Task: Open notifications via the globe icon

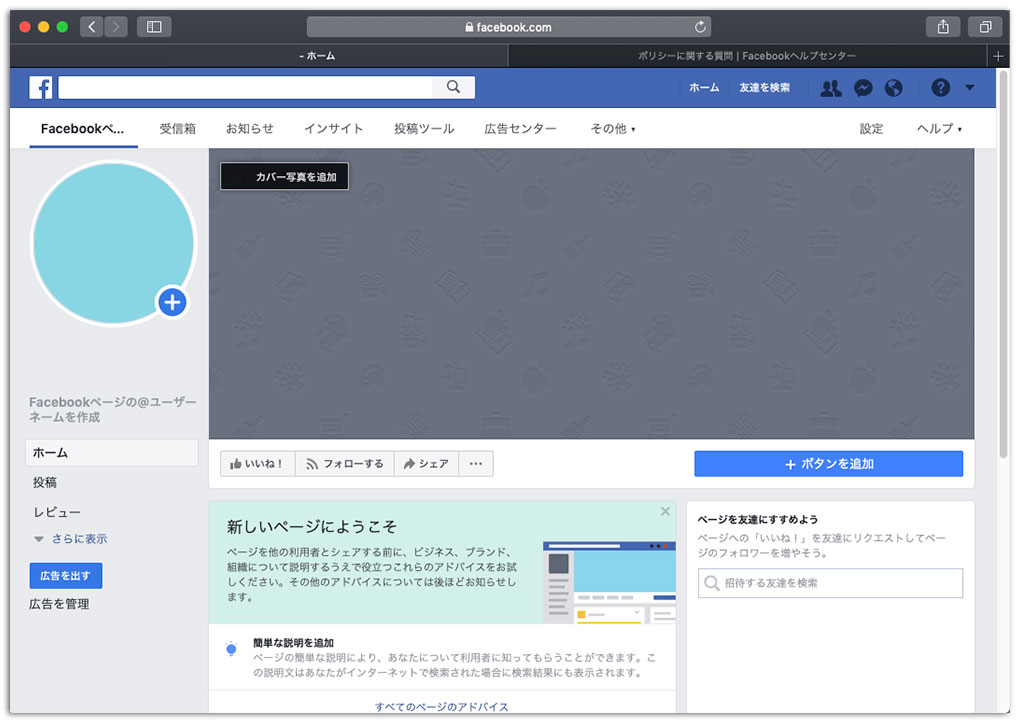Action: tap(893, 88)
